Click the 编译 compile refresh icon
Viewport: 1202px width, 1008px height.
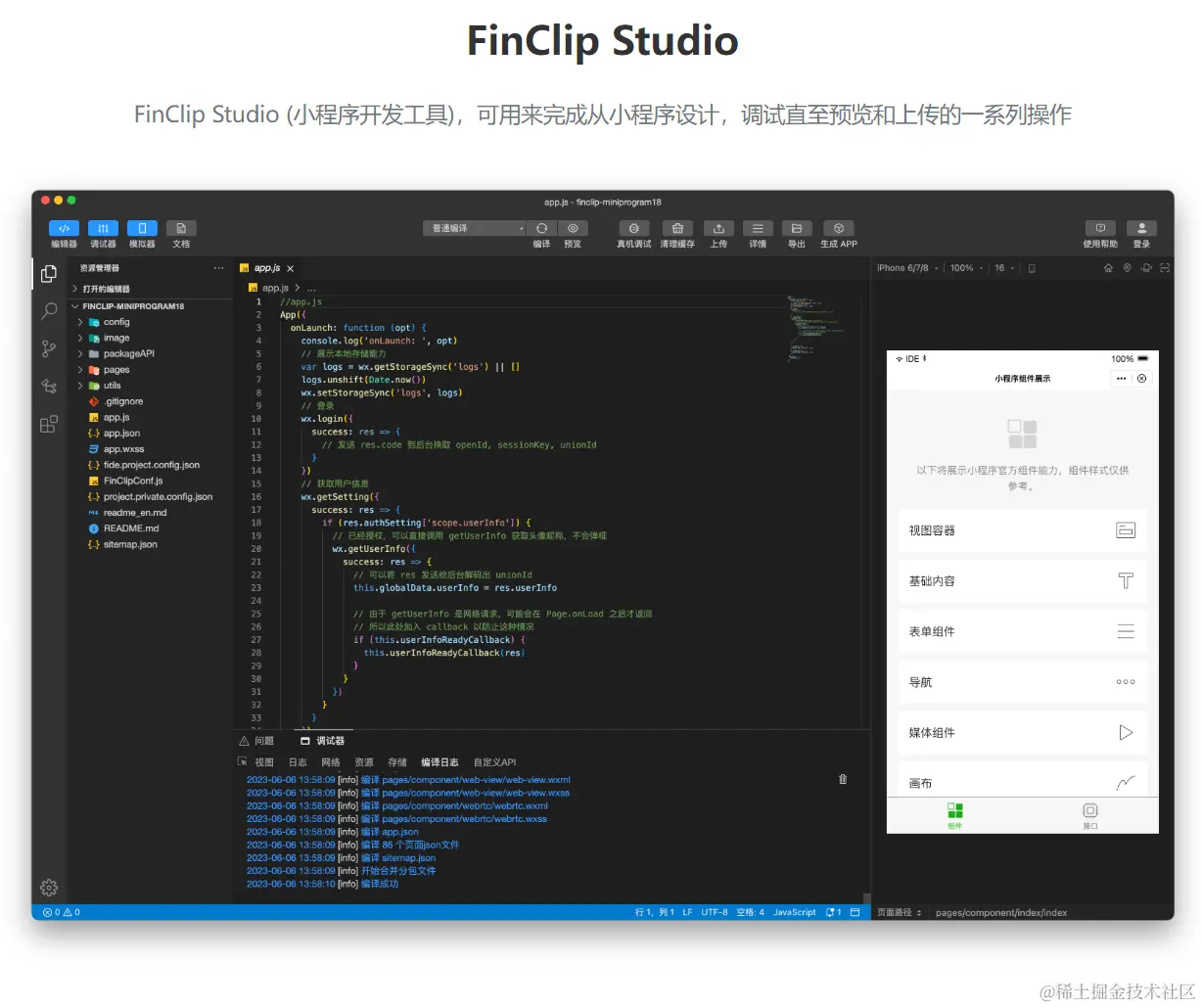click(x=541, y=228)
